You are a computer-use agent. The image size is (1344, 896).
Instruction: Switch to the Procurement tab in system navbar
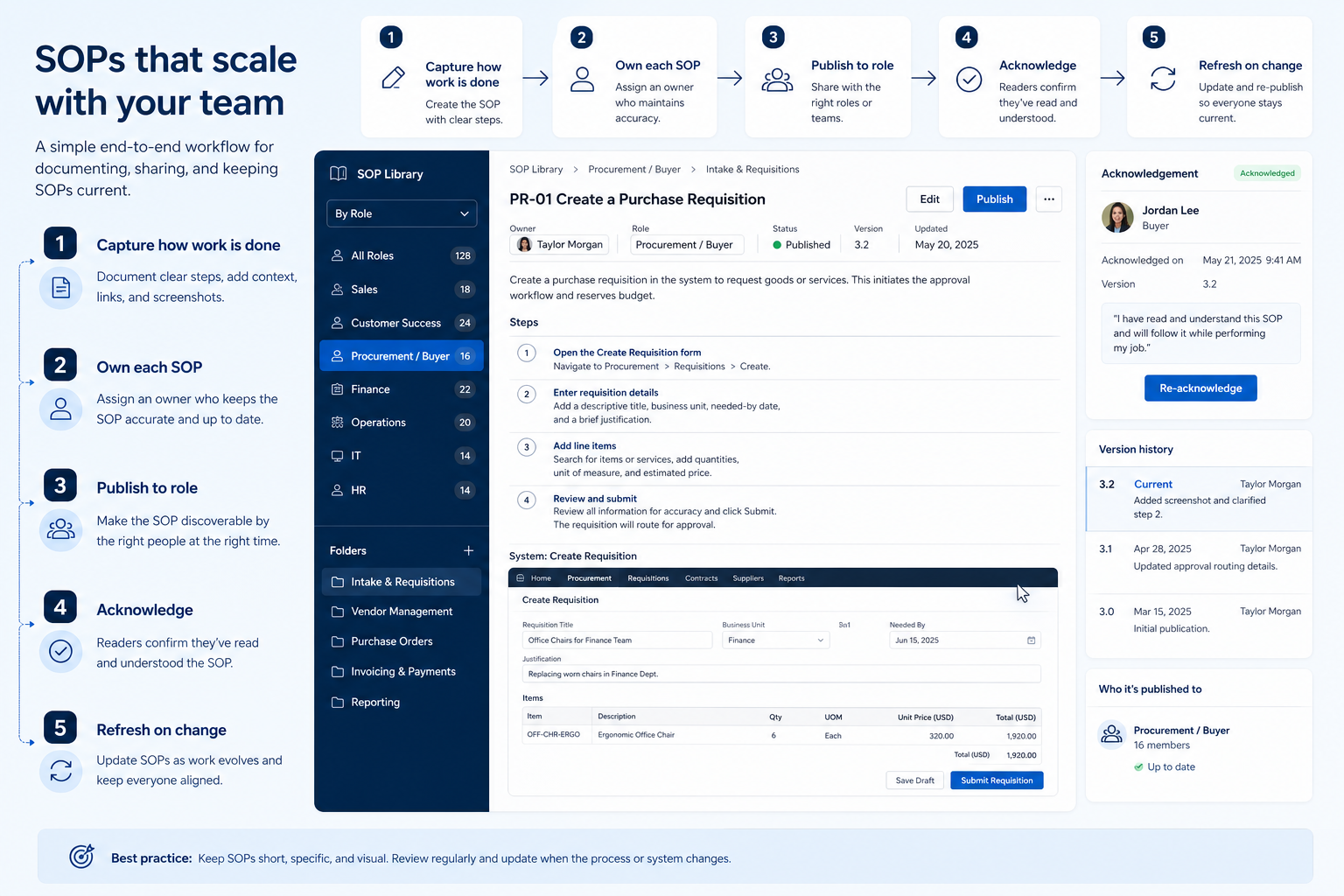point(589,578)
